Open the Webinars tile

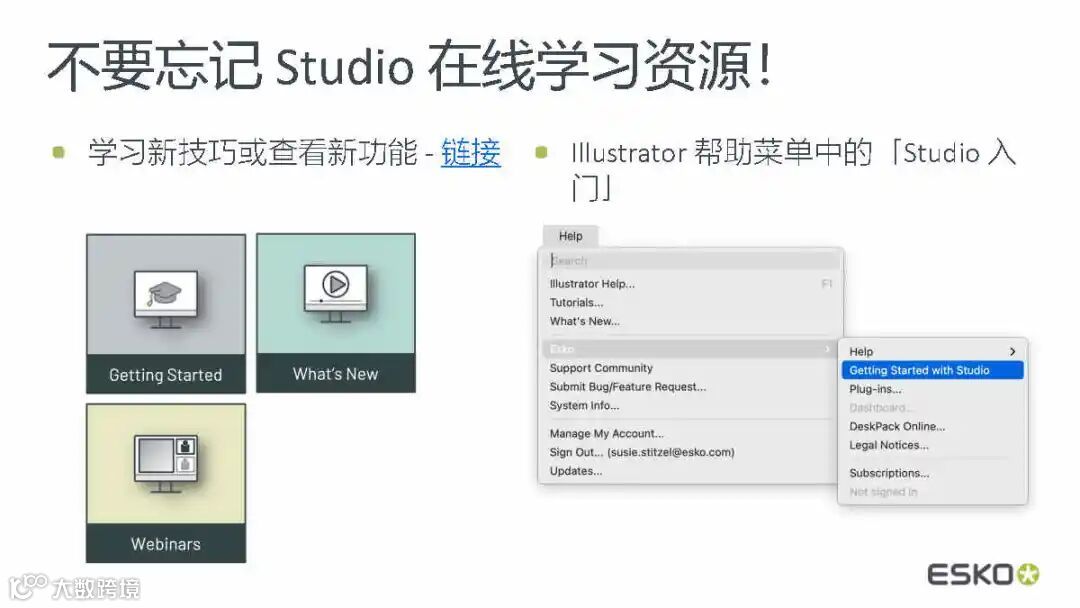click(166, 483)
